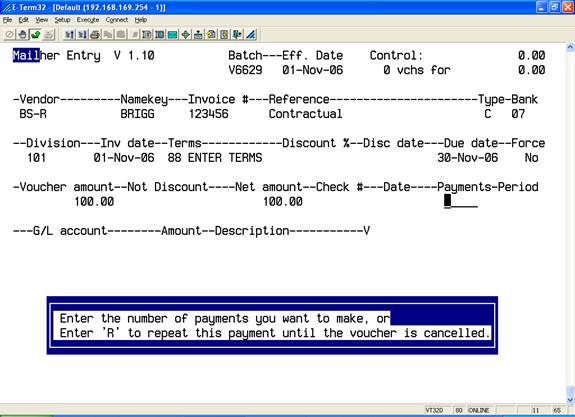Click the terms text '88 ENTER TERMS'

[215, 158]
